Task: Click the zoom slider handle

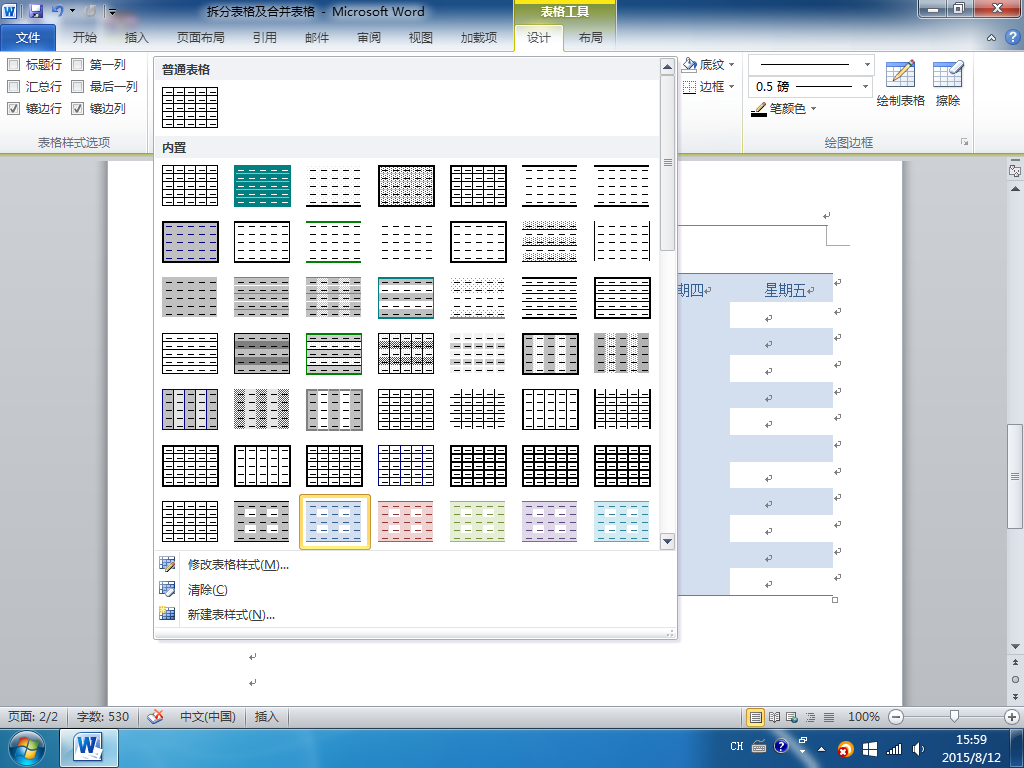Action: point(954,717)
